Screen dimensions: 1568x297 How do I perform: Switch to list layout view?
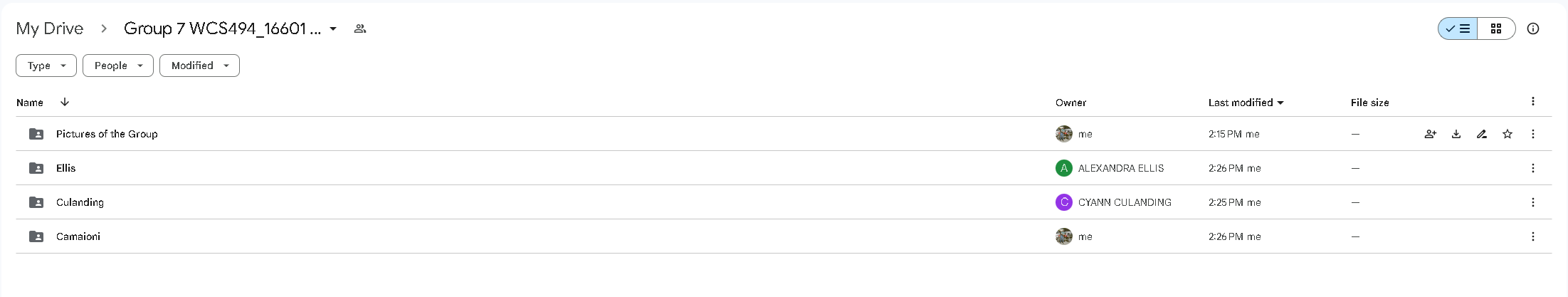click(1458, 28)
